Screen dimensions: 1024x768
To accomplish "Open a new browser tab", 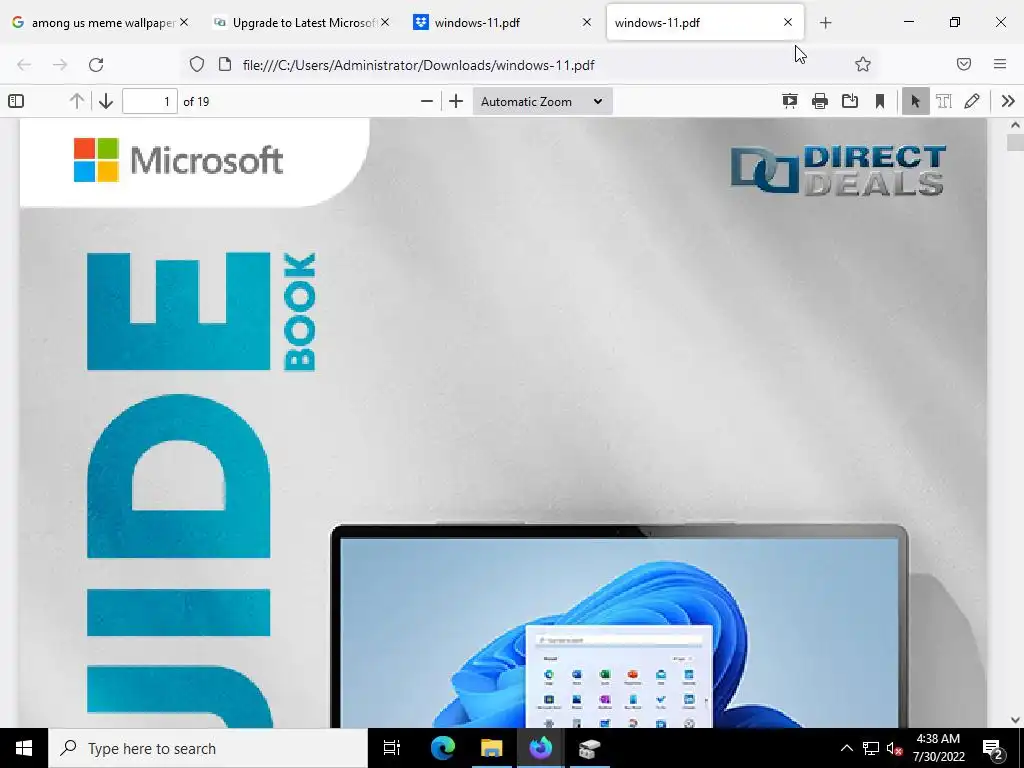I will [x=825, y=23].
